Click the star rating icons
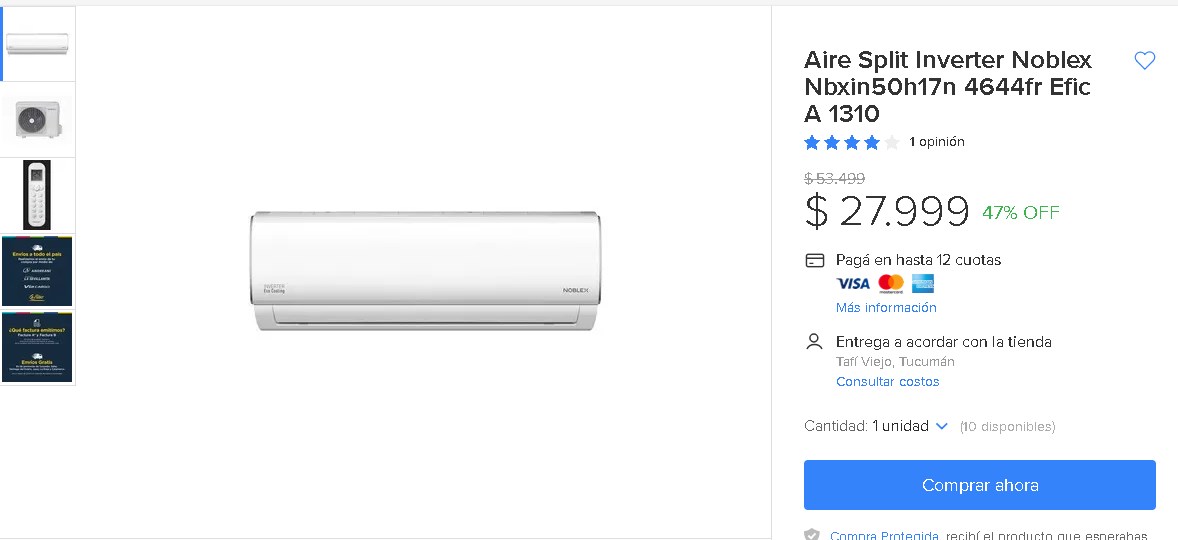The image size is (1178, 540). [x=851, y=142]
